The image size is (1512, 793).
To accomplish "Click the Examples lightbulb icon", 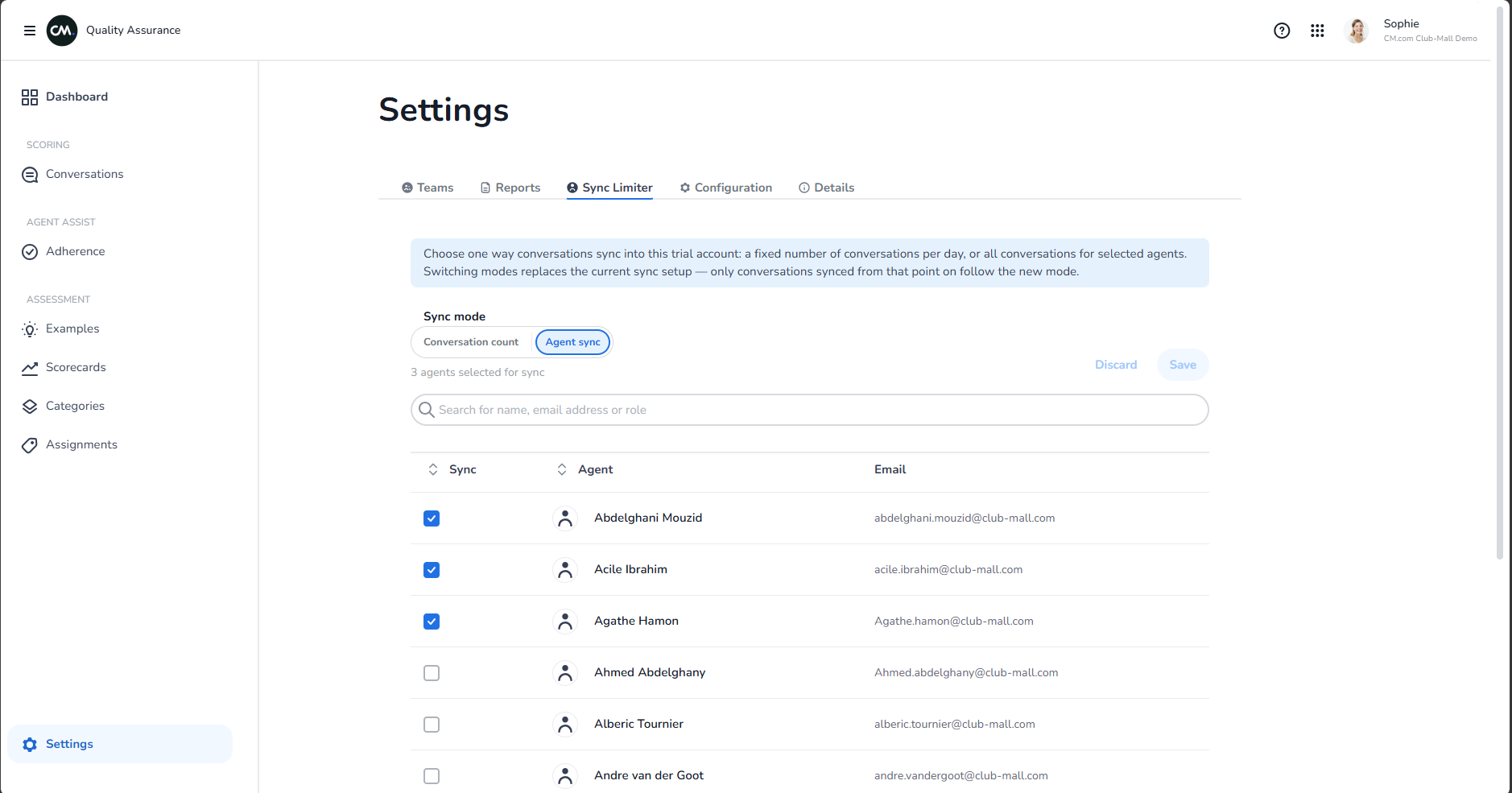I will point(30,329).
